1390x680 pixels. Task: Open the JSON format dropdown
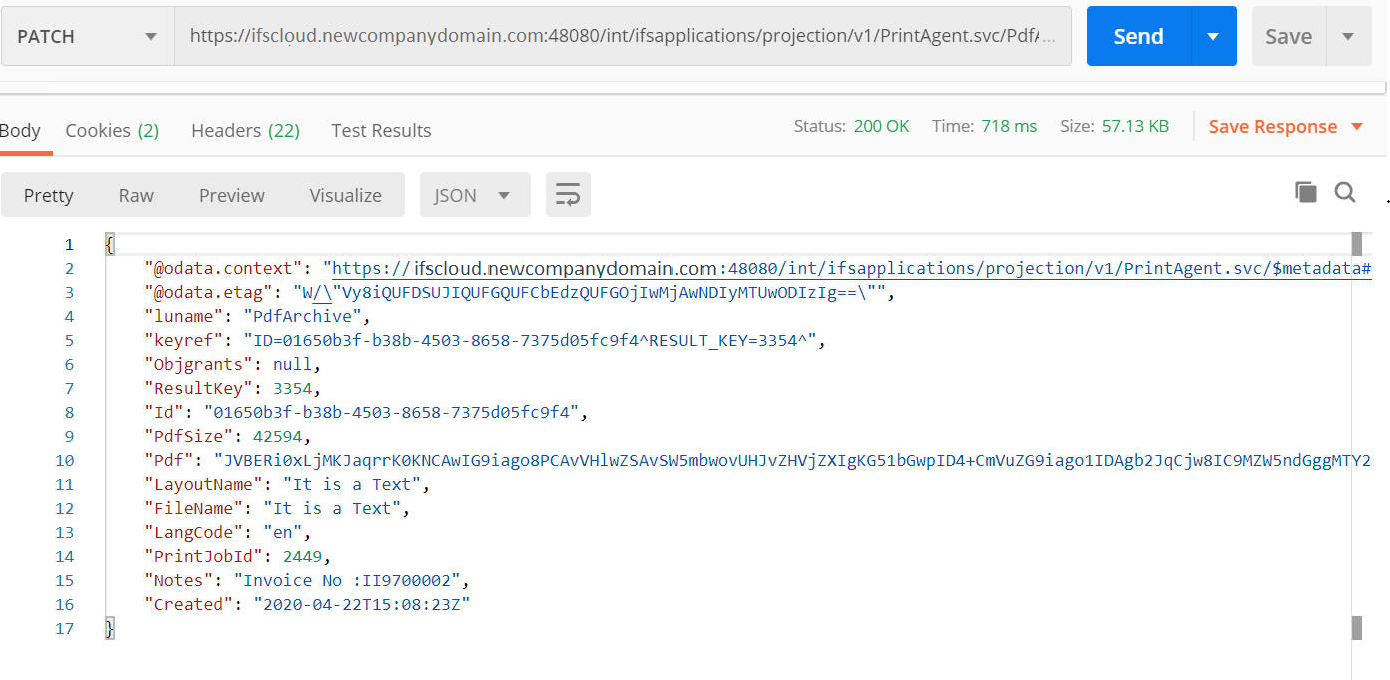pos(475,195)
